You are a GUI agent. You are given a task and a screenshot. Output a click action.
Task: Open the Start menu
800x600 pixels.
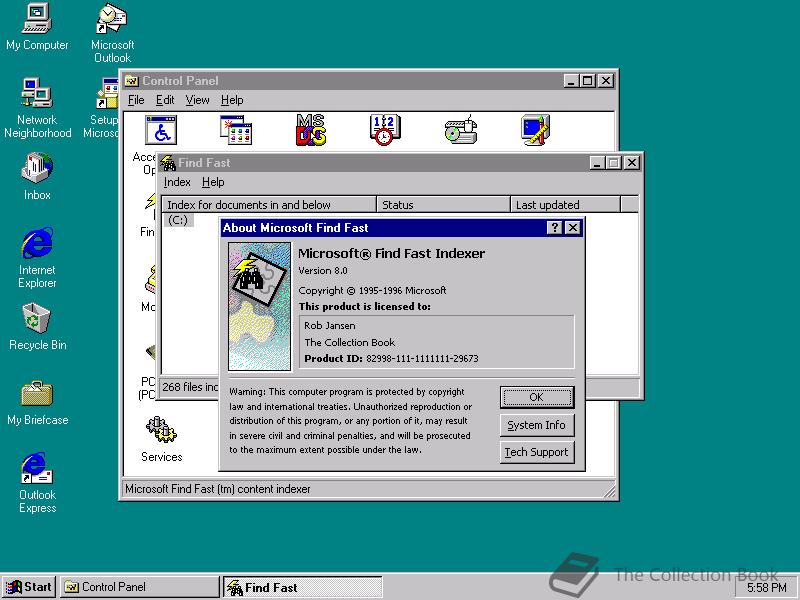[x=29, y=587]
